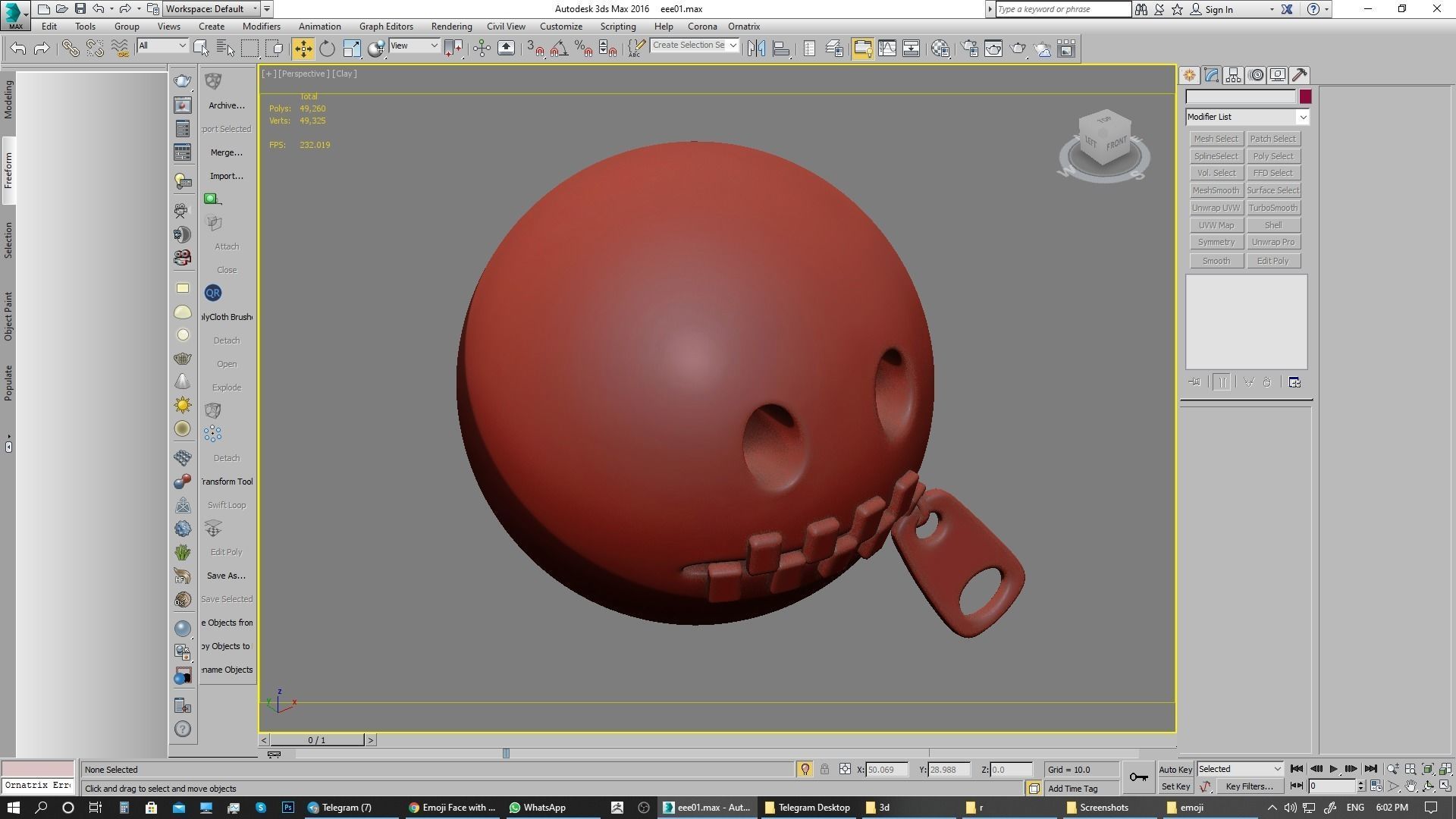Open the Motion panel tab
The height and width of the screenshot is (819, 1456).
tap(1256, 75)
